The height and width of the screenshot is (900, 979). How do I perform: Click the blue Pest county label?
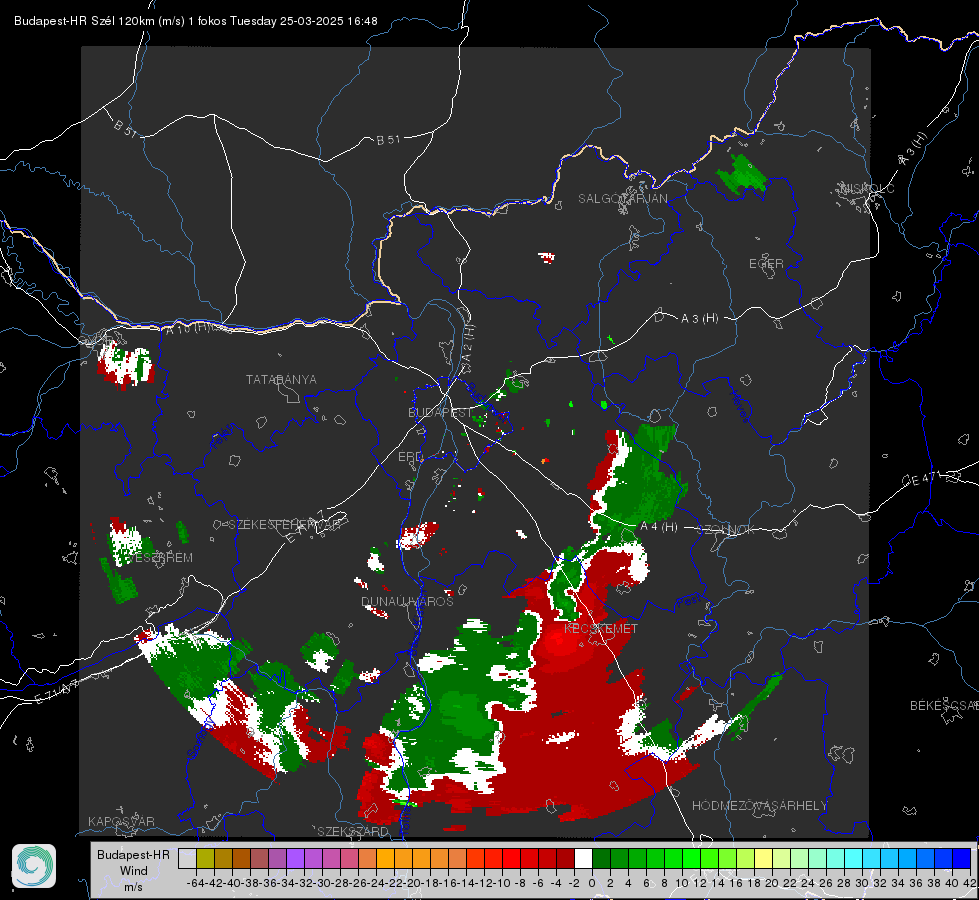[x=689, y=603]
